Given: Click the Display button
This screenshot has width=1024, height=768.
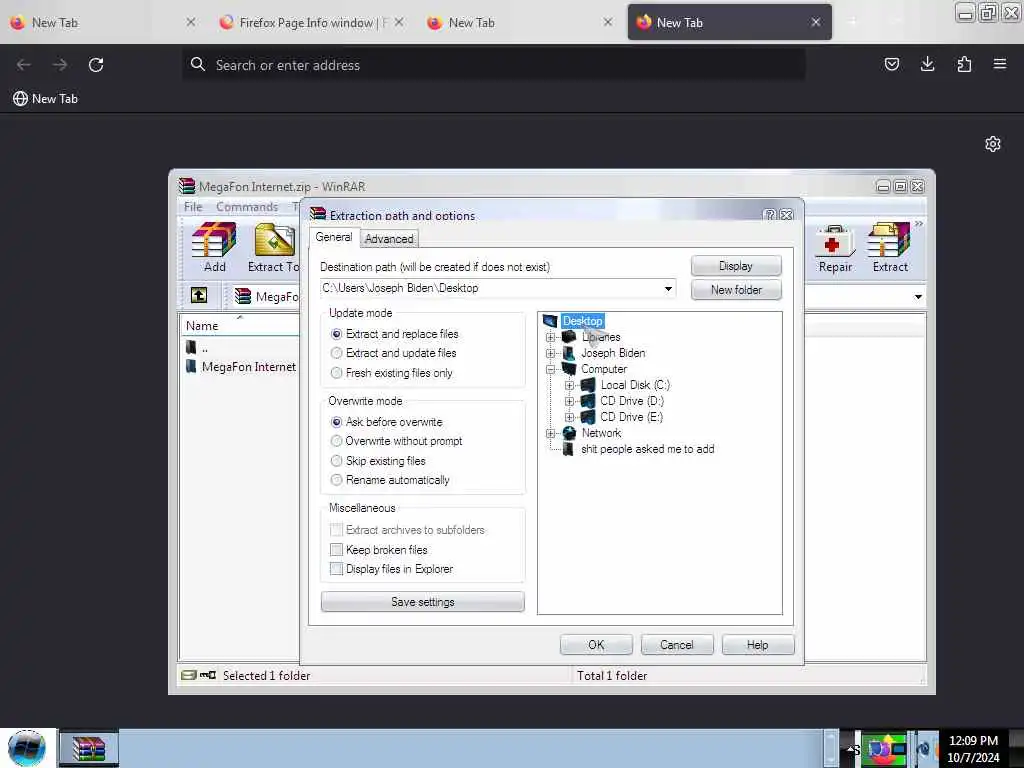Looking at the screenshot, I should coord(736,266).
